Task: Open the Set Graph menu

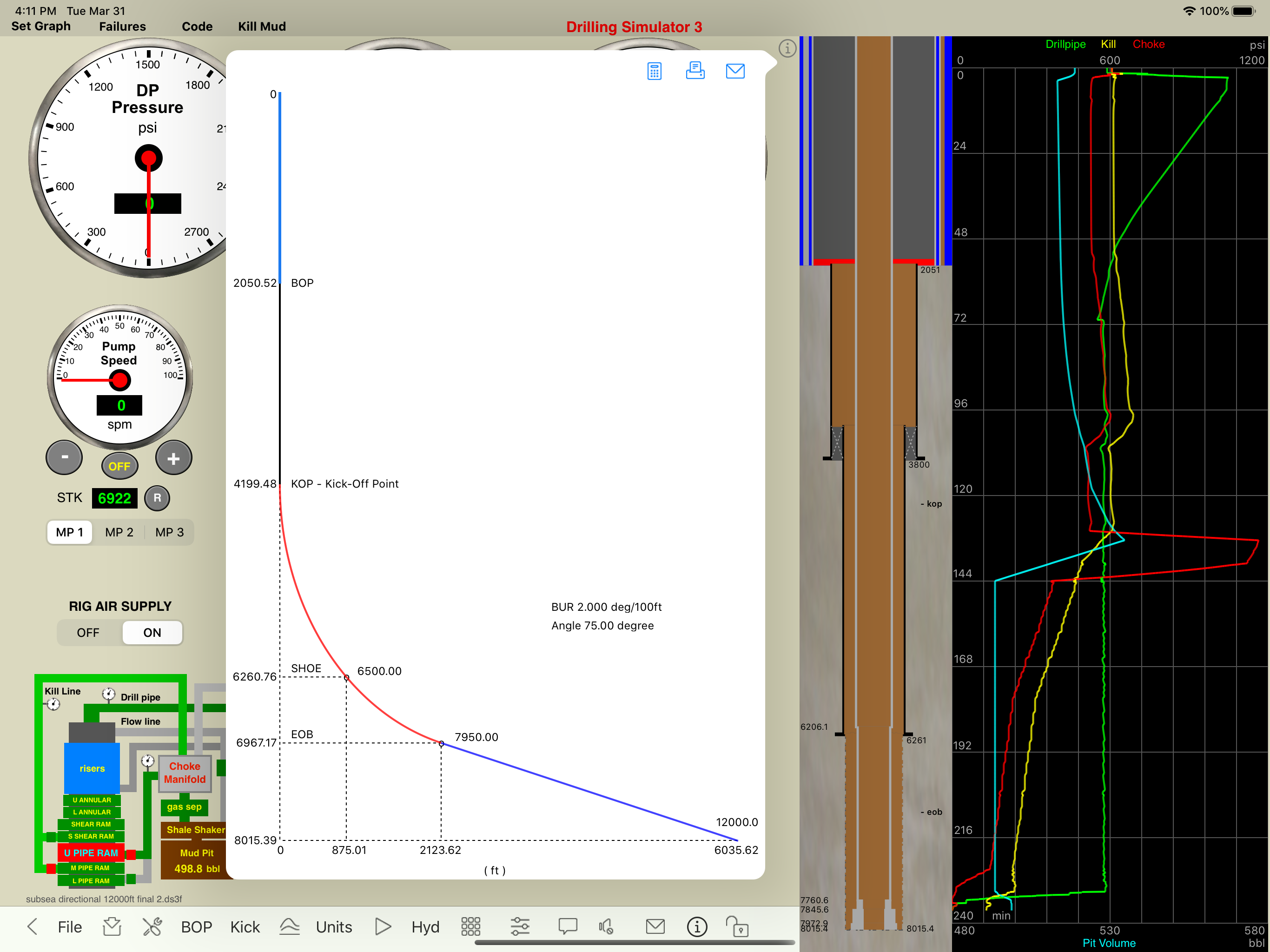Action: coord(41,26)
